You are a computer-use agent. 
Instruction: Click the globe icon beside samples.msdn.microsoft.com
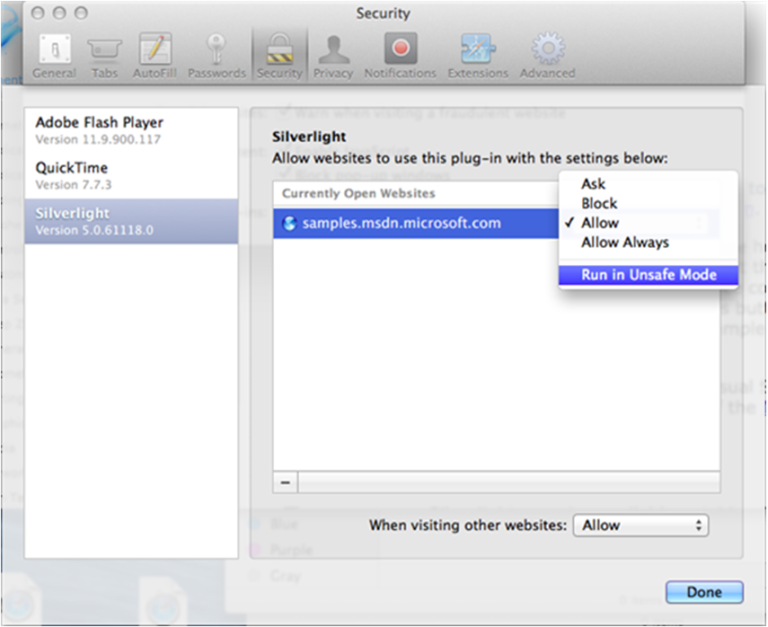[x=289, y=223]
